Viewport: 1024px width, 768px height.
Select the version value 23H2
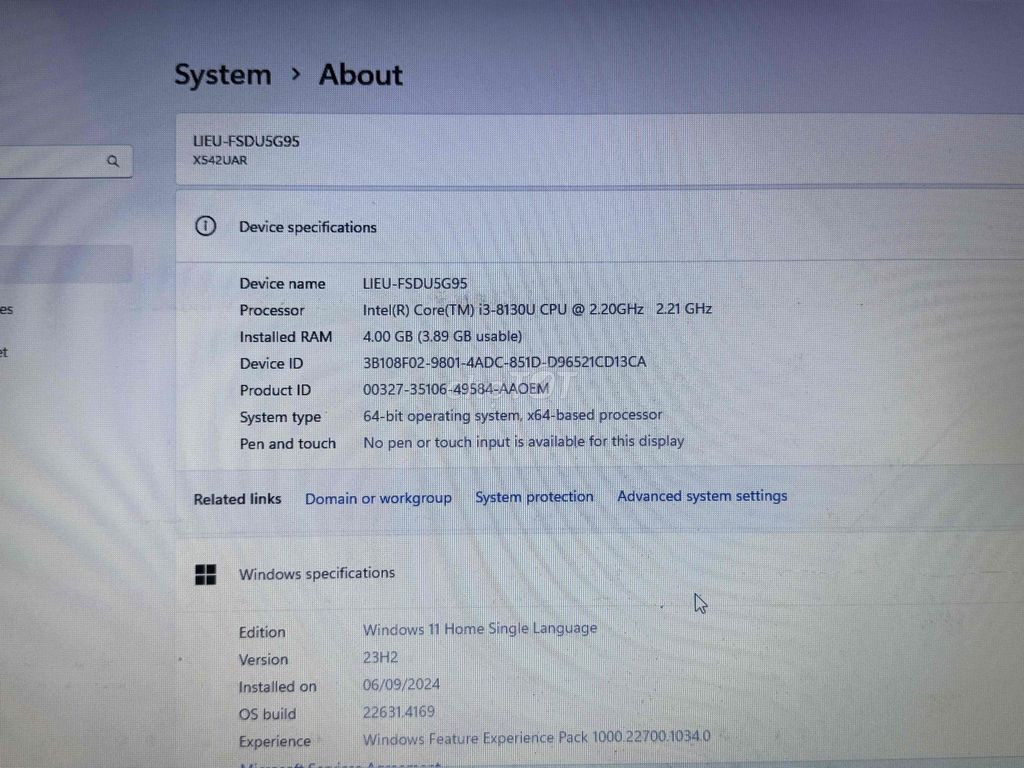(381, 658)
